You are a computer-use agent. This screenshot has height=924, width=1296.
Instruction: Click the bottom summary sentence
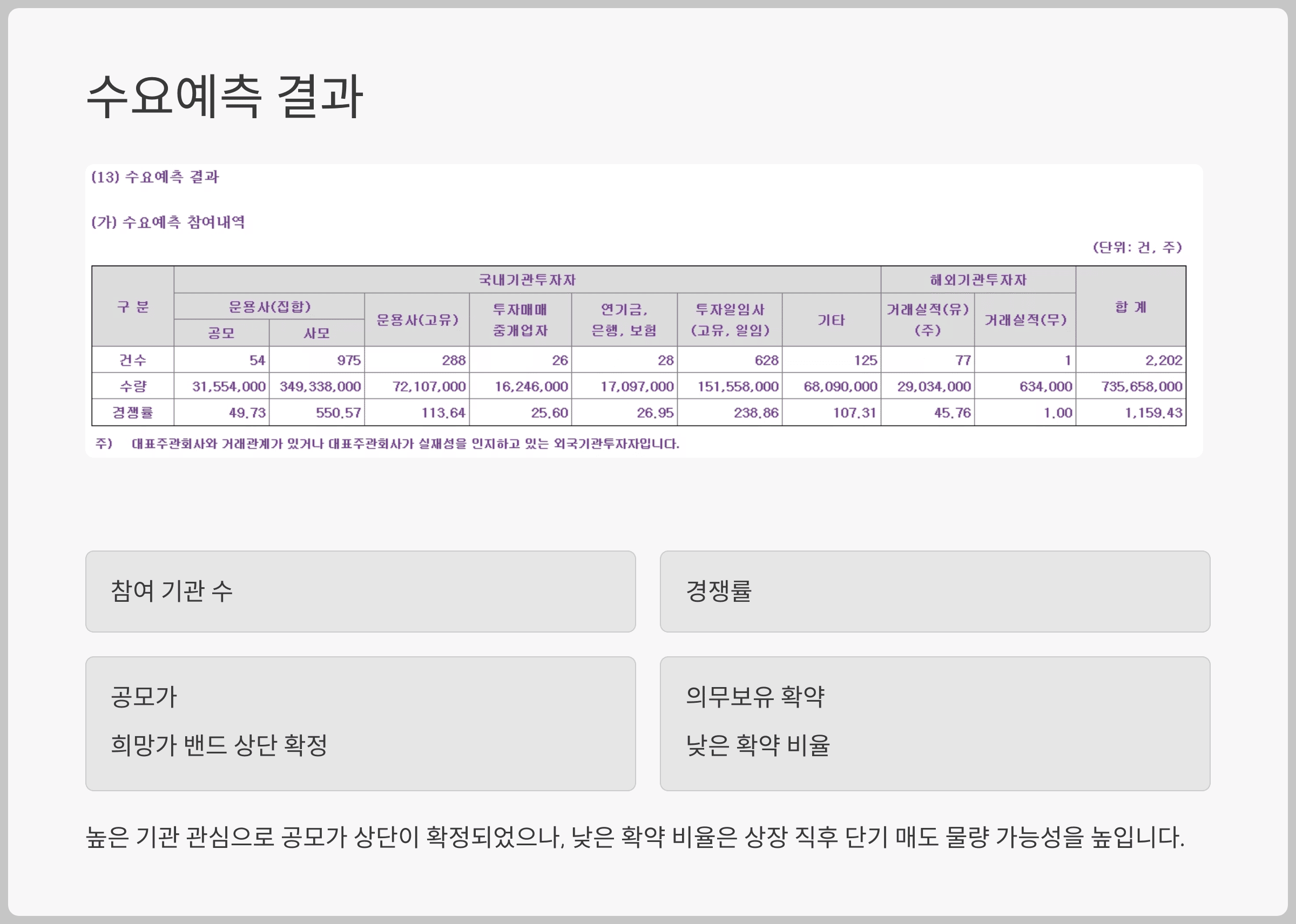point(634,837)
